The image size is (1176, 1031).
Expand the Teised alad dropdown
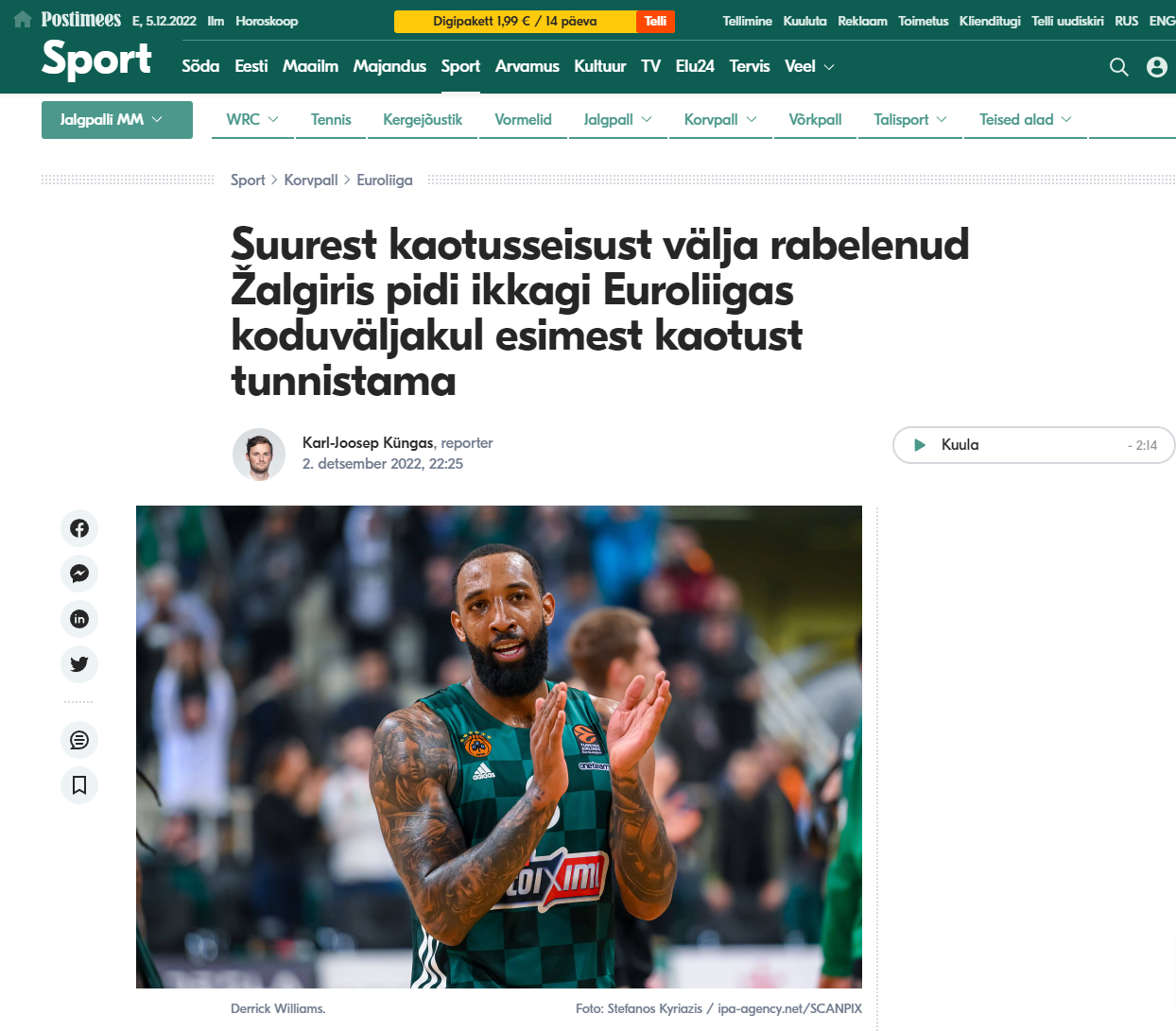(1026, 120)
